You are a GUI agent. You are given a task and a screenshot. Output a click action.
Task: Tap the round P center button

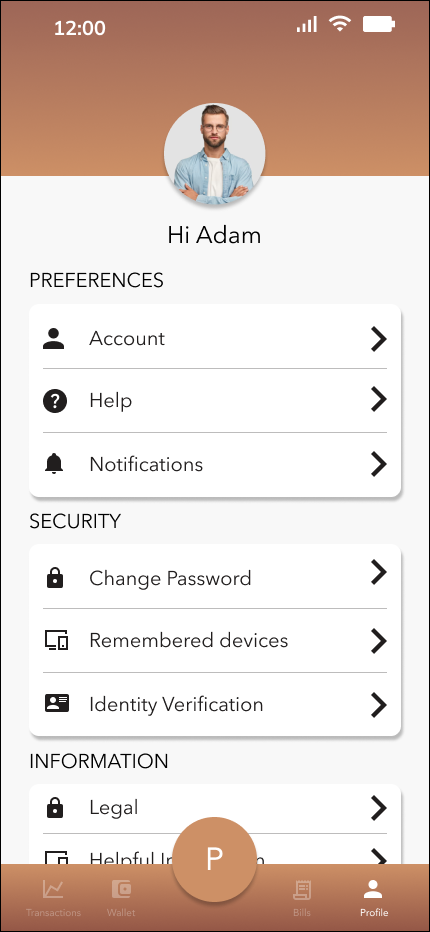214,859
